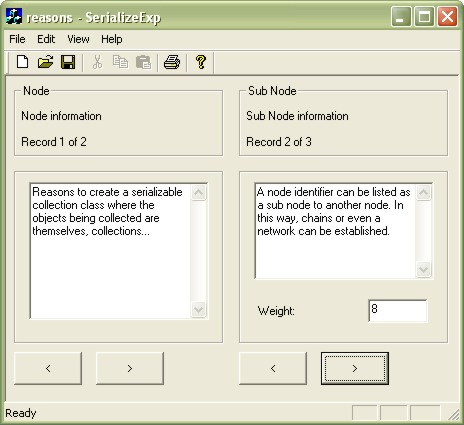The image size is (464, 425).
Task: Go to previous Node record
Action: [x=48, y=368]
